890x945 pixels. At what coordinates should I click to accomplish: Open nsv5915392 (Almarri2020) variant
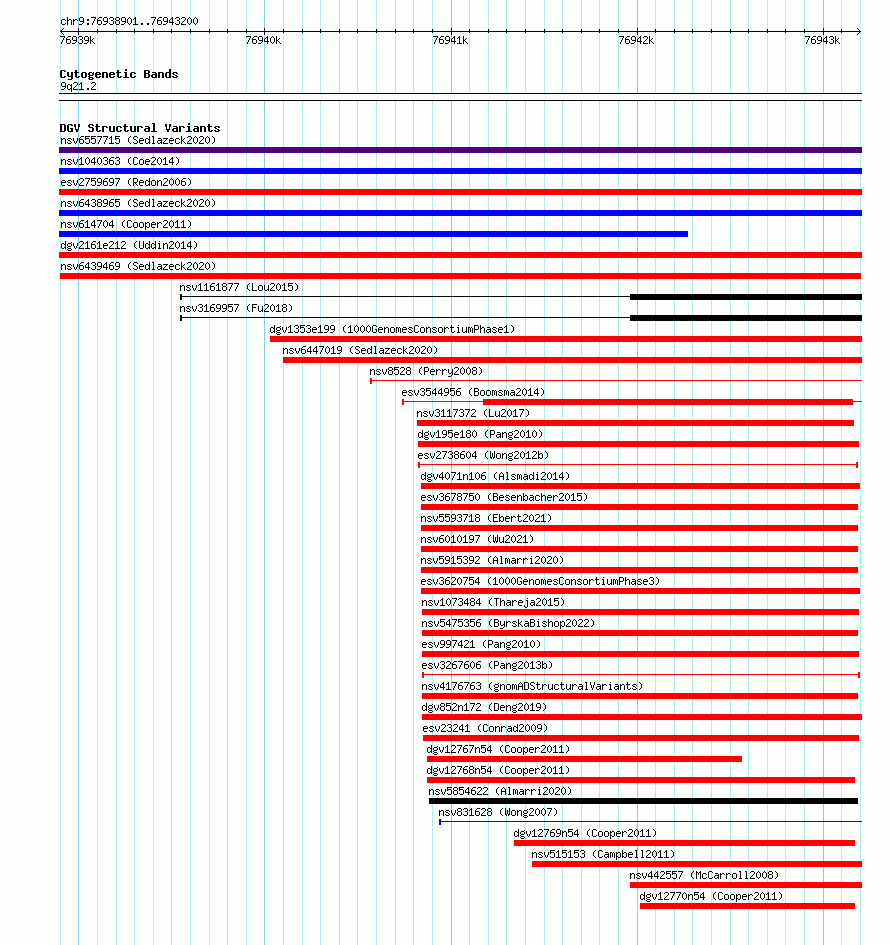tap(492, 561)
